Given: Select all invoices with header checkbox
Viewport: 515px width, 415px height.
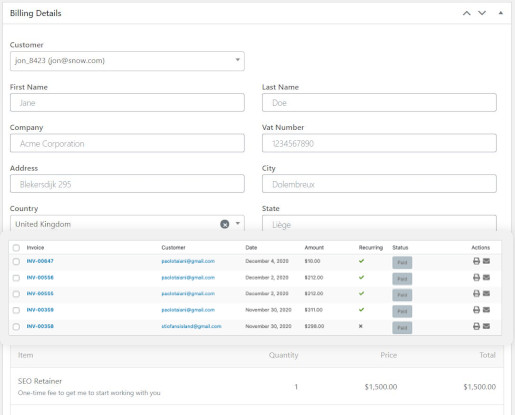Looking at the screenshot, I should [x=16, y=248].
